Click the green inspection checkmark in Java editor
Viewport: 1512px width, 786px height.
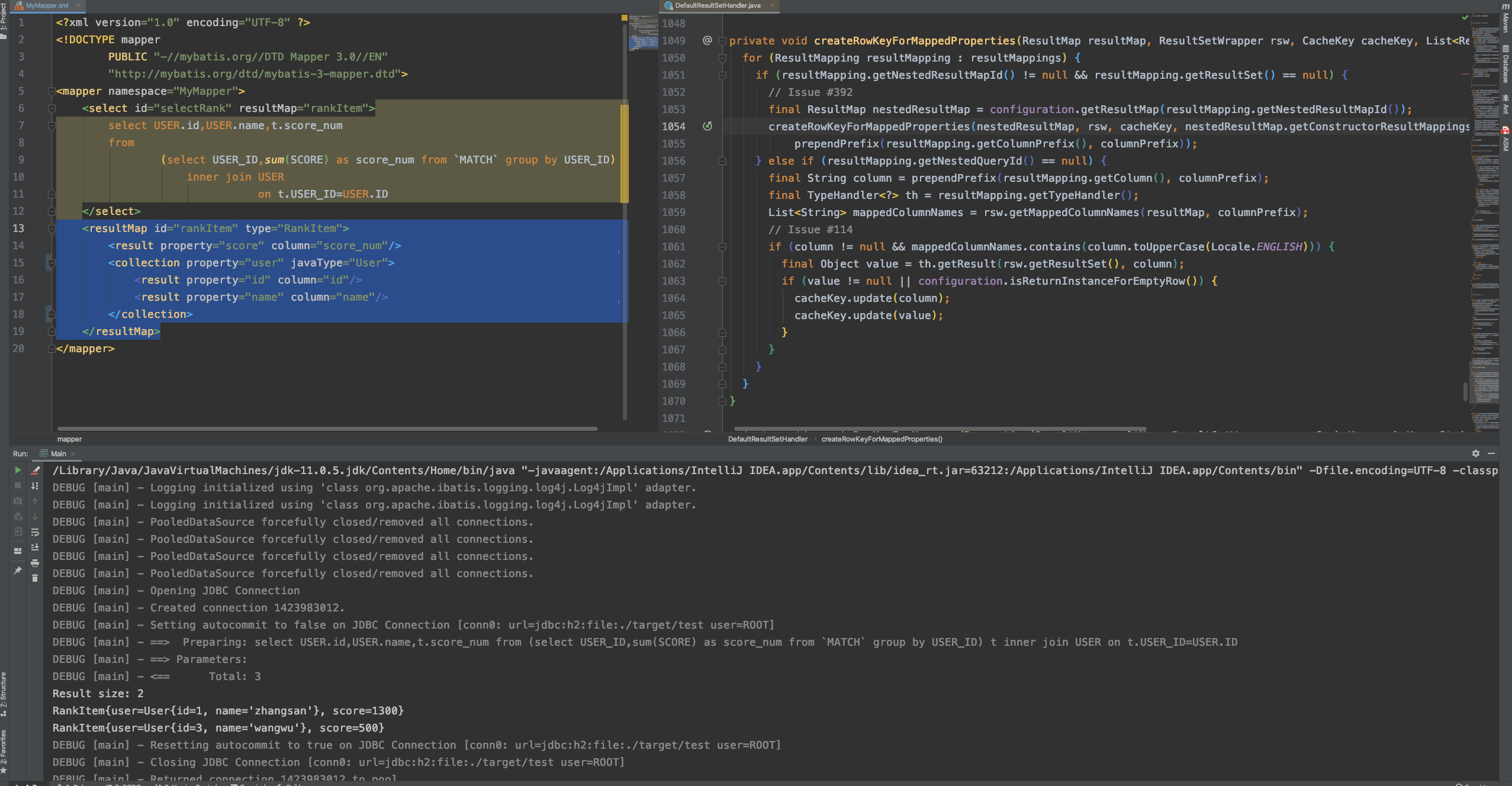click(x=1465, y=18)
